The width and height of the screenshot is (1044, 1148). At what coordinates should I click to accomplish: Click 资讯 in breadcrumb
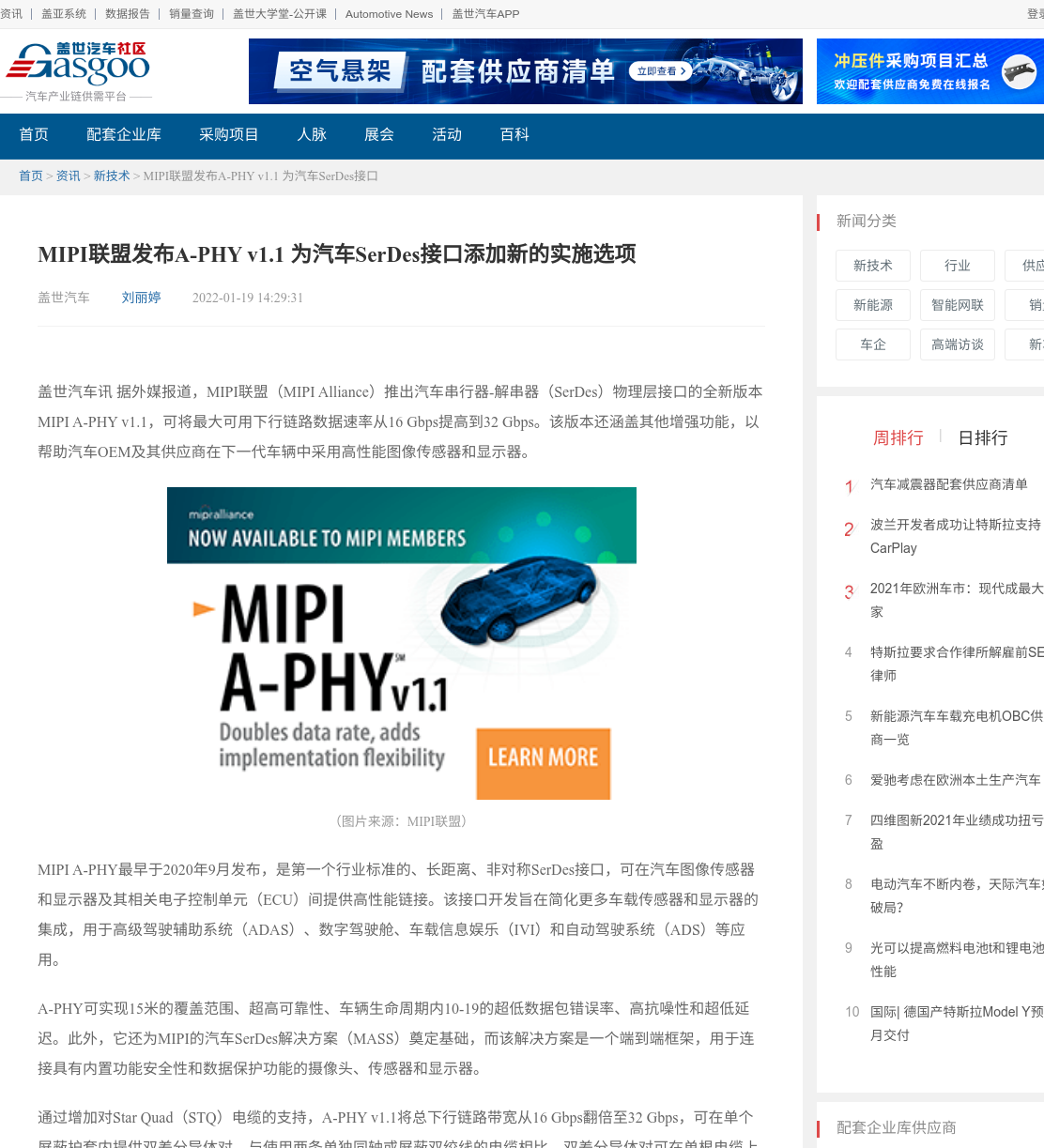tap(69, 176)
